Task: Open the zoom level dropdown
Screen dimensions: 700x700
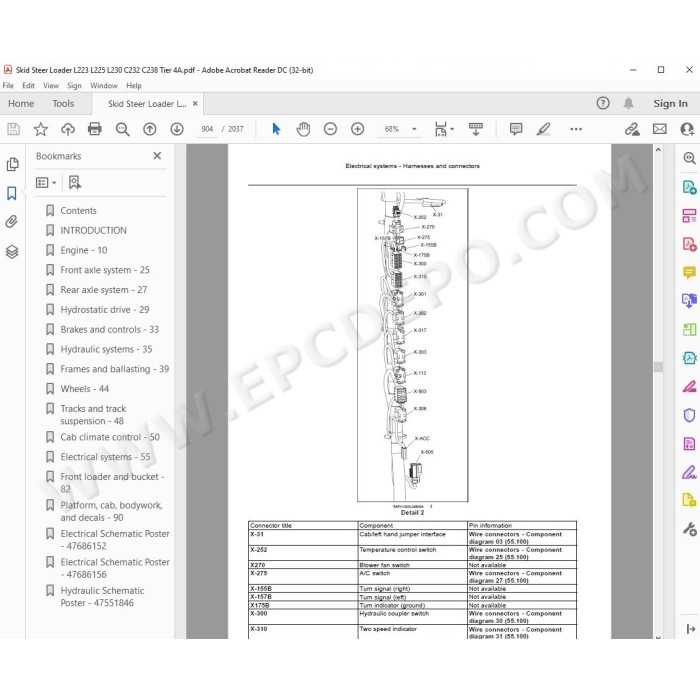Action: click(414, 129)
